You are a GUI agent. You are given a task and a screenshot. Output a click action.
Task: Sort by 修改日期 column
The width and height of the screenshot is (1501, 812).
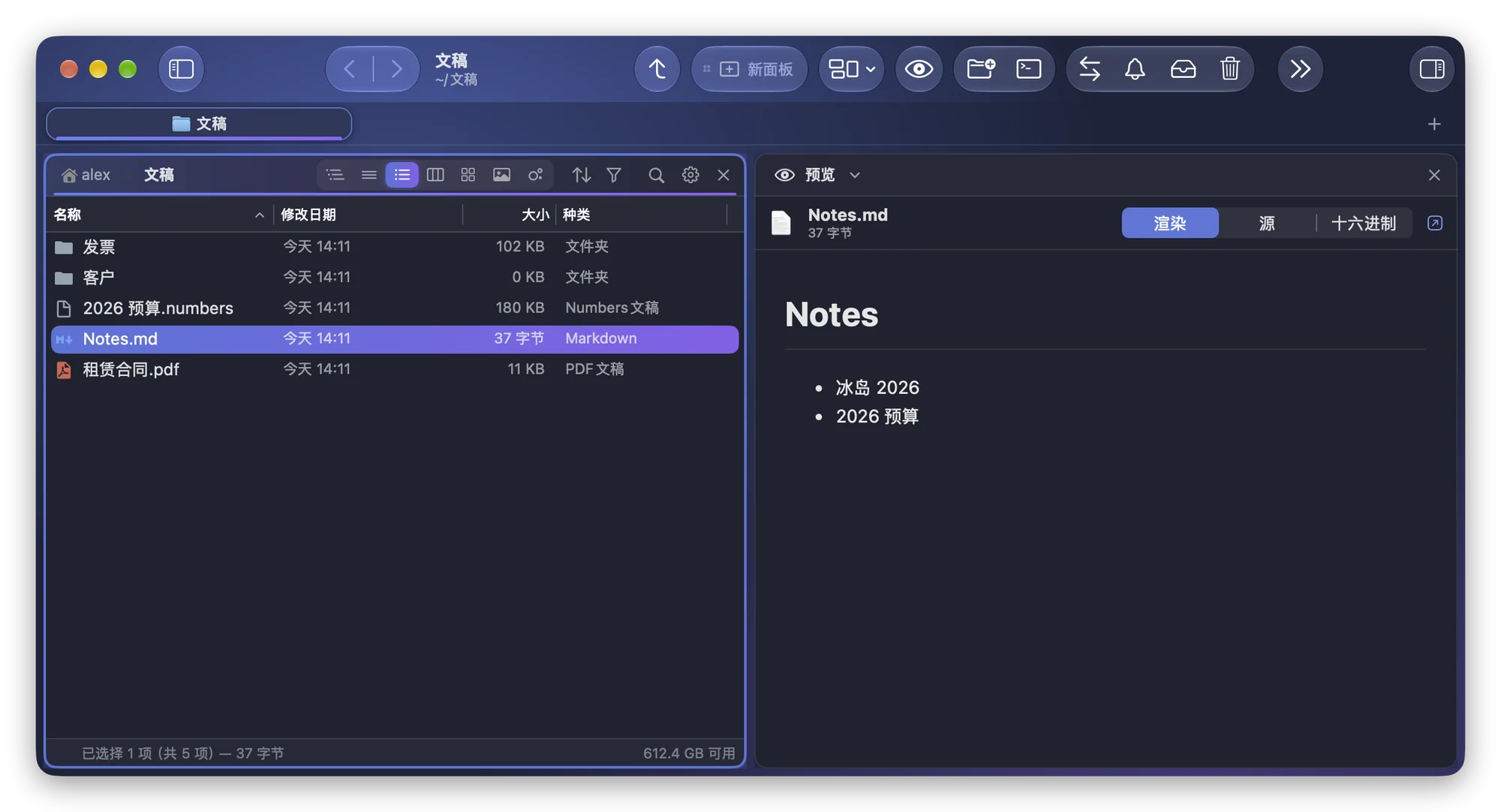click(368, 215)
